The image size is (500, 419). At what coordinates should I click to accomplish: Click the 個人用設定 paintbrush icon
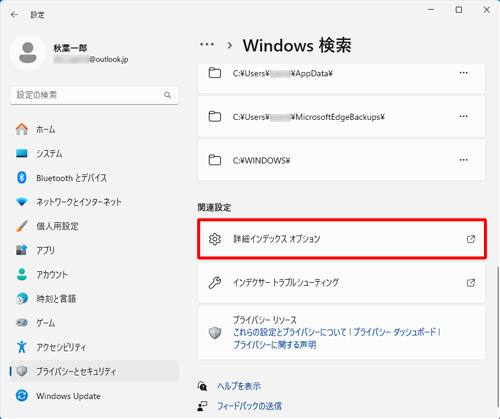pyautogui.click(x=22, y=226)
